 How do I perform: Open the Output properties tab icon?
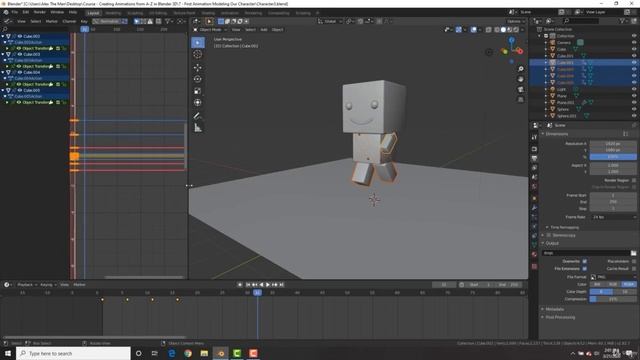(x=534, y=158)
